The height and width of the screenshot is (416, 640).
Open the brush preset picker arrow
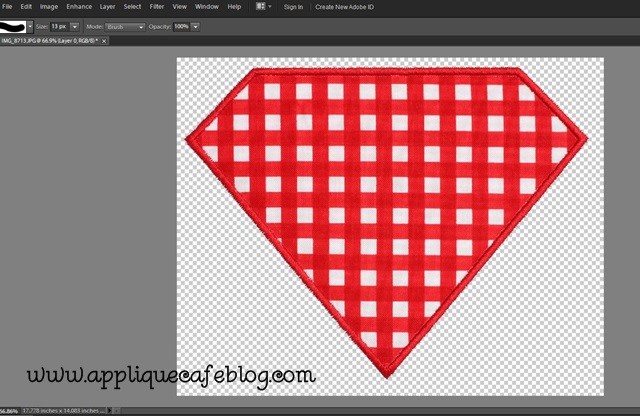(x=30, y=27)
